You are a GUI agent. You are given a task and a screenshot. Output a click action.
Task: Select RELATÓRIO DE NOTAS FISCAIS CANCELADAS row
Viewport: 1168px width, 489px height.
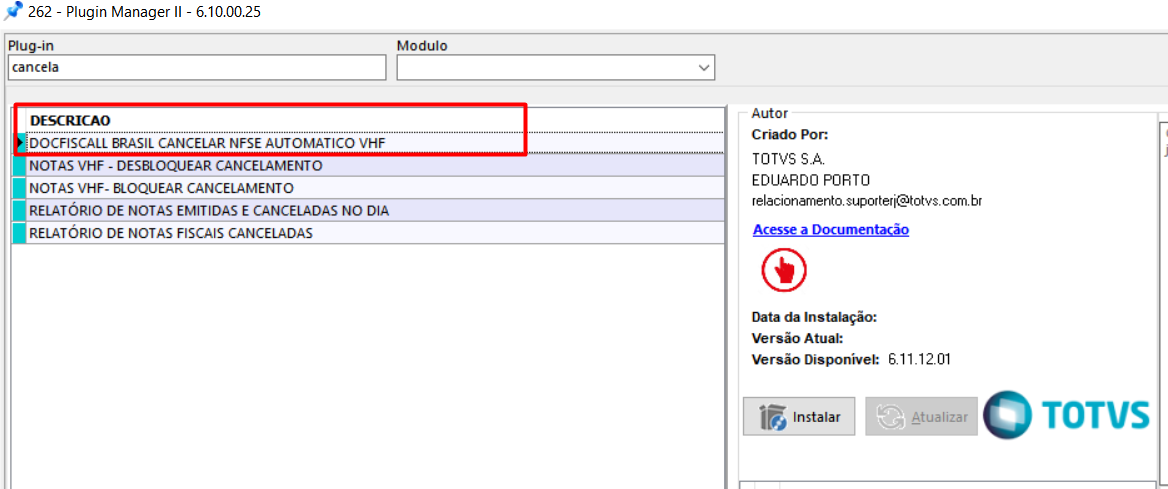click(x=375, y=233)
